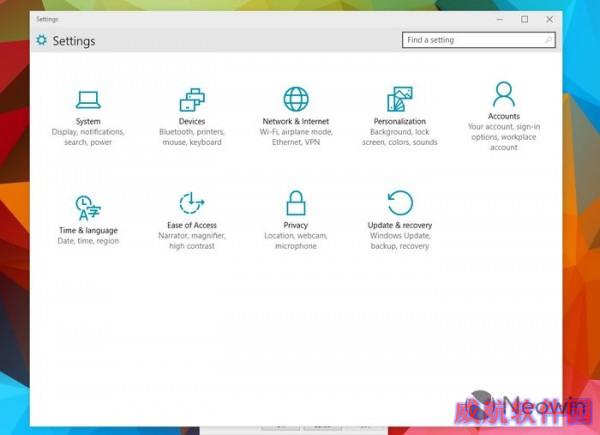Click 'Date, time, region' text

(88, 241)
